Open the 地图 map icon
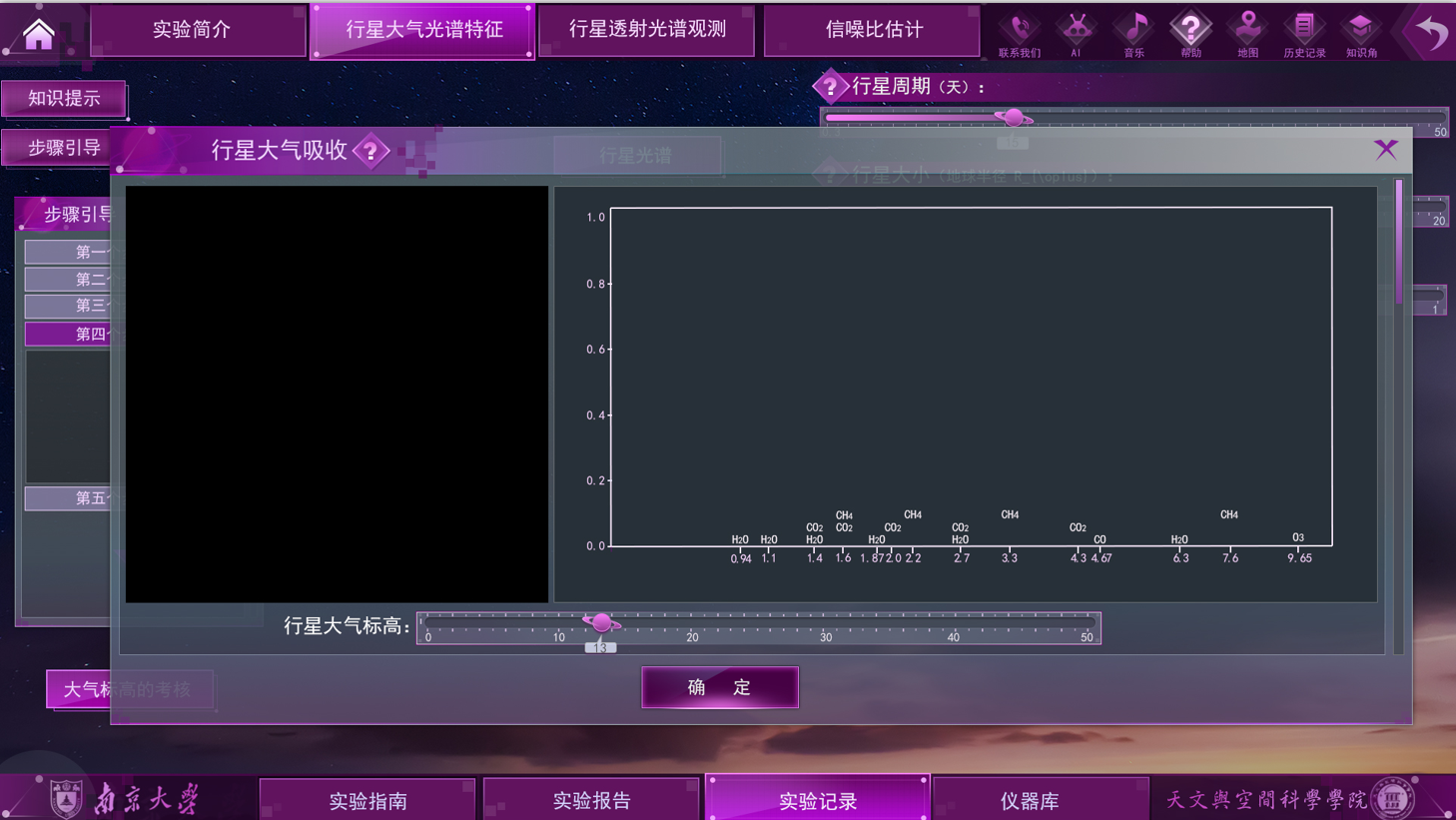The width and height of the screenshot is (1456, 820). pos(1247,28)
